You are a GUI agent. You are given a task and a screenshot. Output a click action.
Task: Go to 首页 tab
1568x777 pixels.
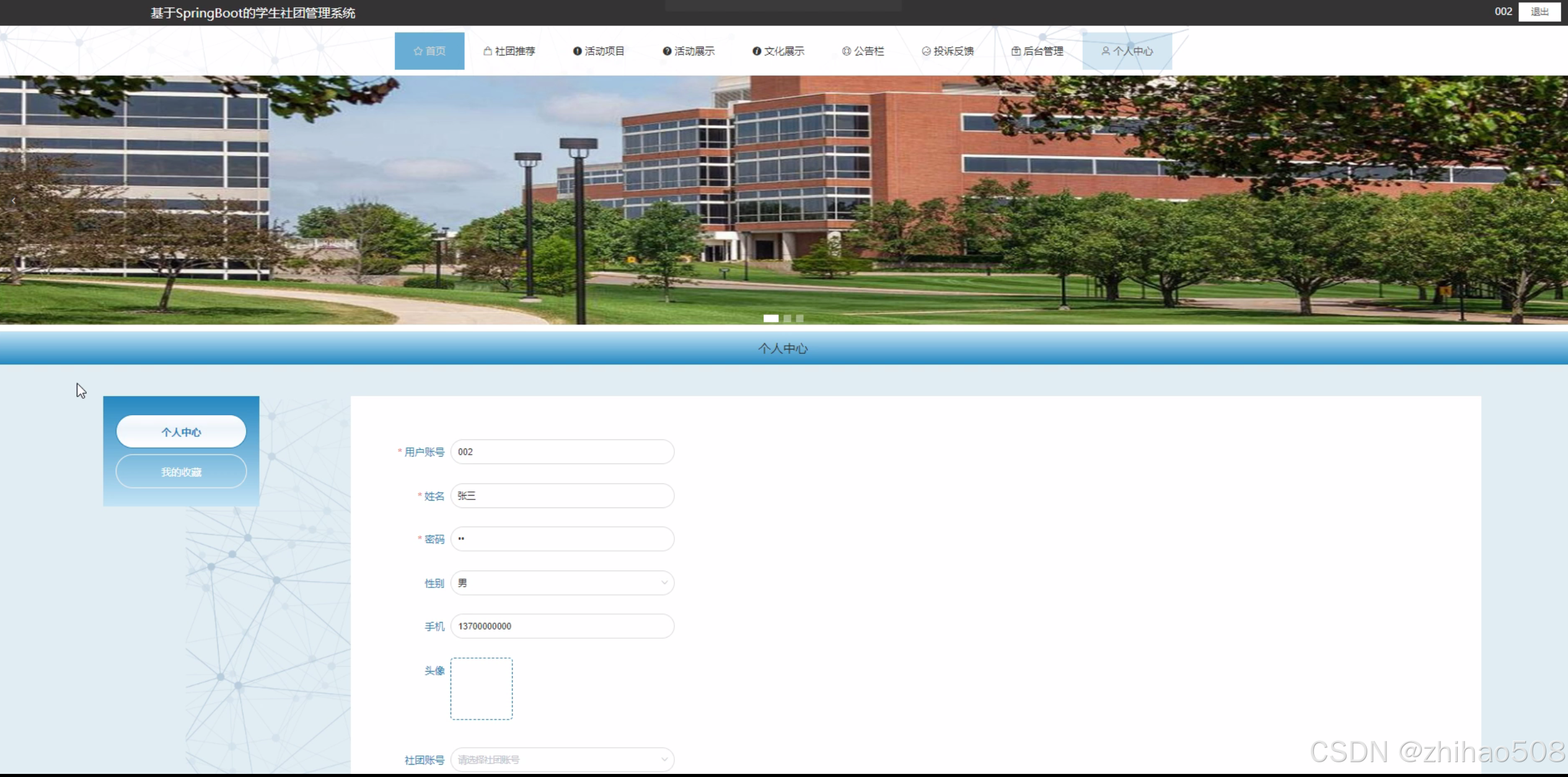pos(429,51)
